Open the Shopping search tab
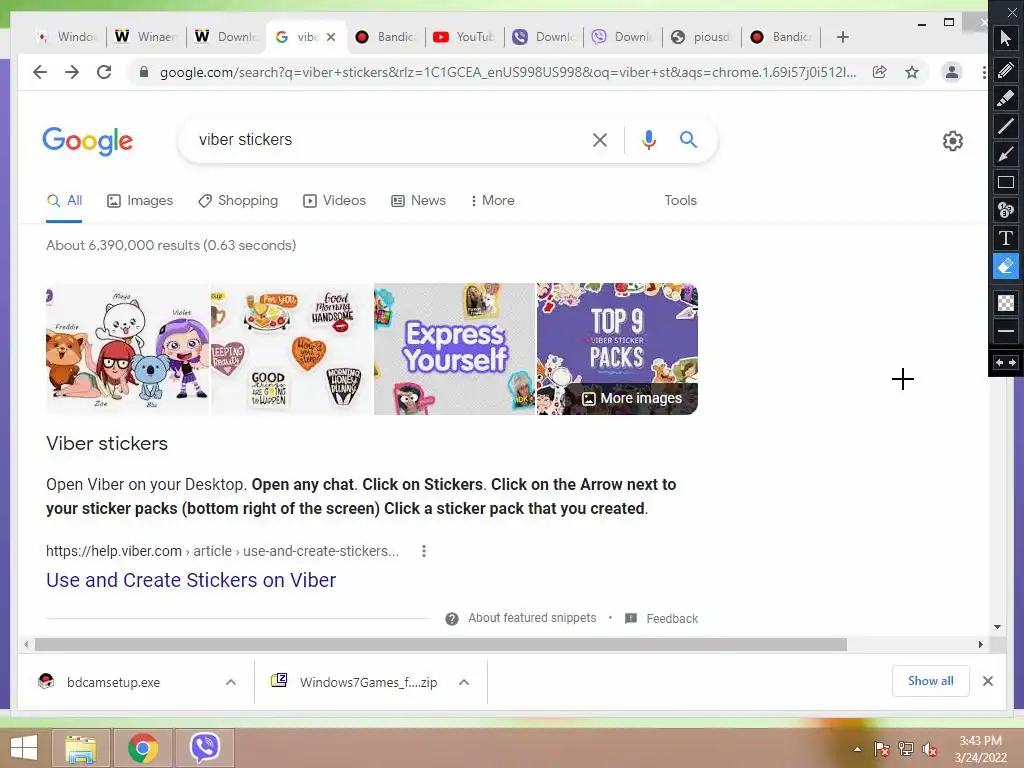1024x768 pixels. (x=238, y=200)
